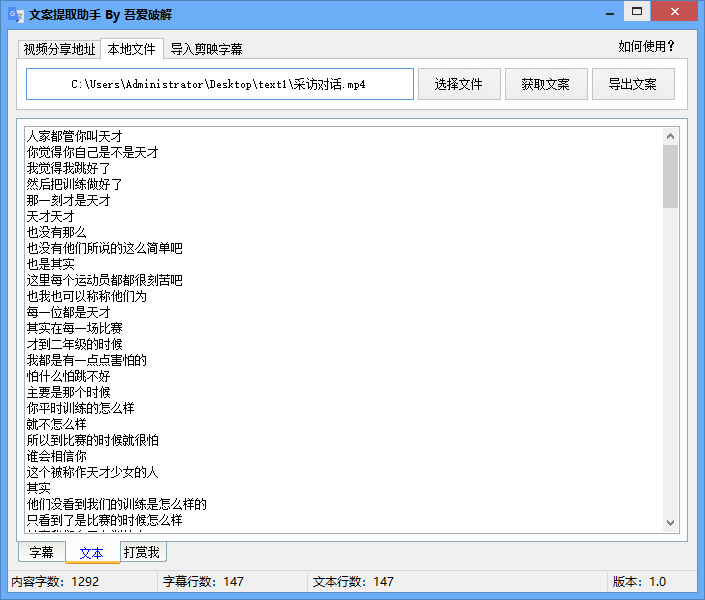The image size is (705, 600).
Task: Click the app icon in the title bar
Action: 15,15
